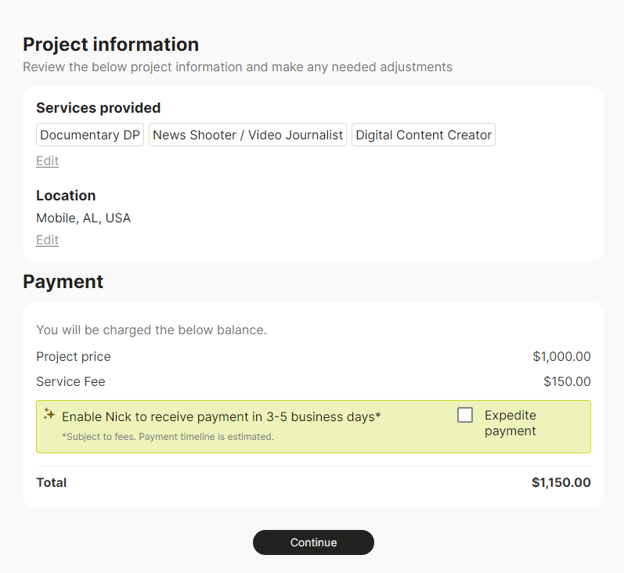Select the Digital Content Creator tag
The height and width of the screenshot is (573, 624).
[423, 135]
